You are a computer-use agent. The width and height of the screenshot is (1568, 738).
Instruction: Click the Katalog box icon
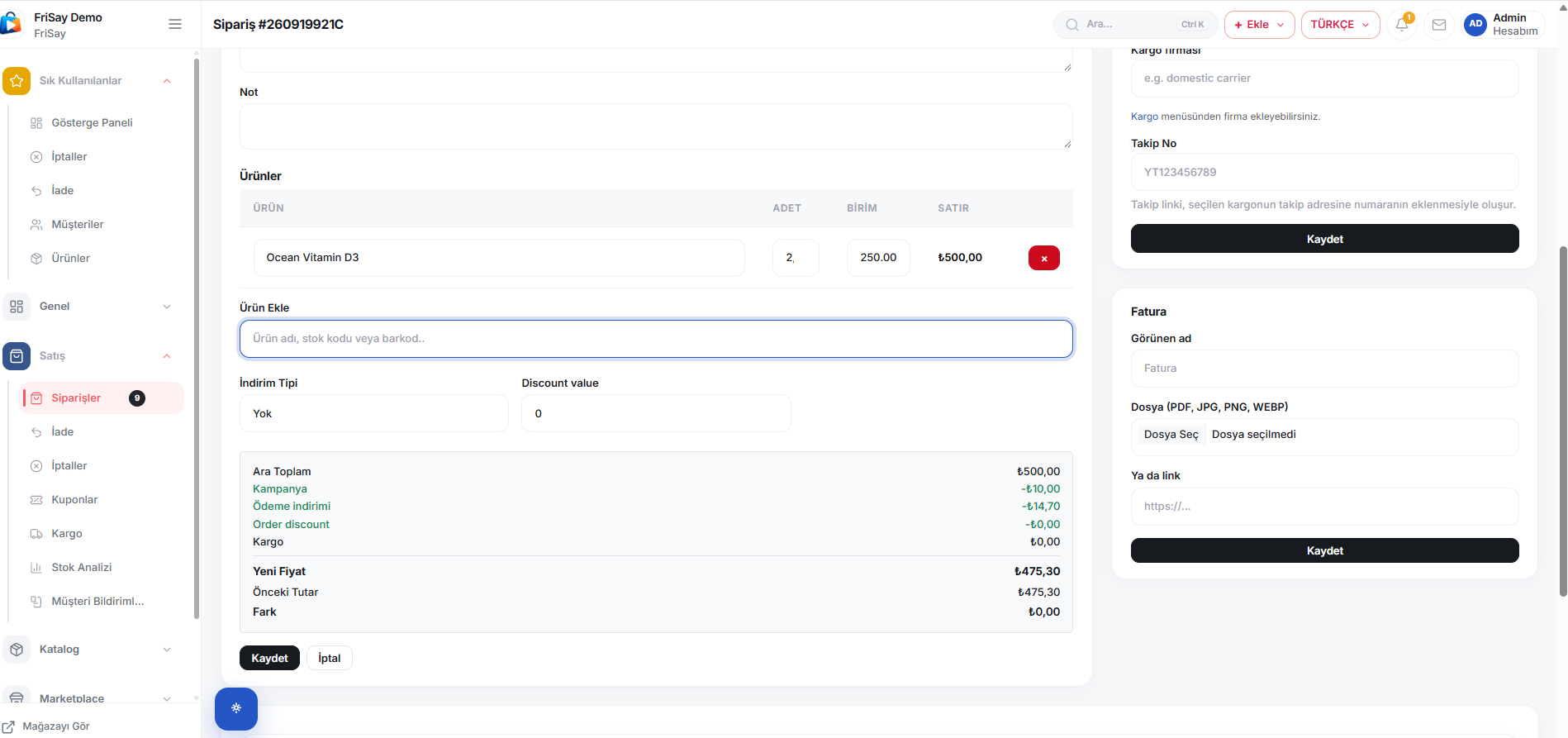coord(17,650)
